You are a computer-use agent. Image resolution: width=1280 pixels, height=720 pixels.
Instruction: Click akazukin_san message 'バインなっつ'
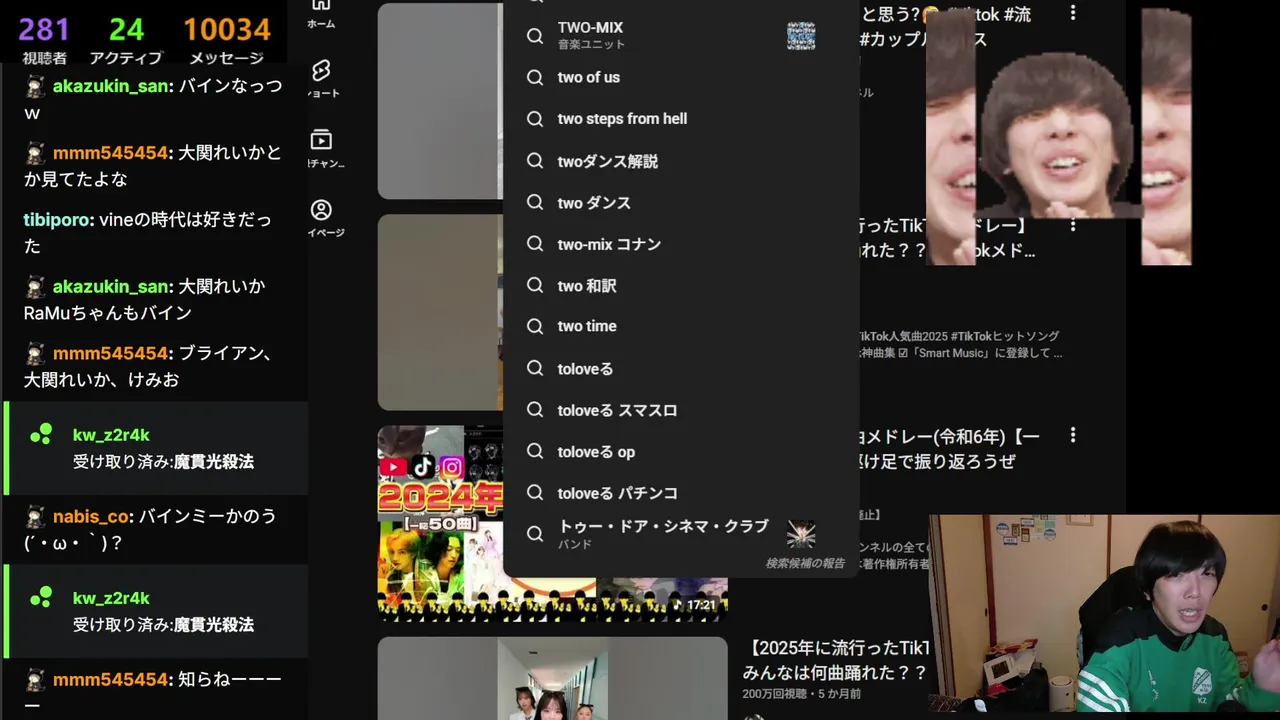click(153, 99)
